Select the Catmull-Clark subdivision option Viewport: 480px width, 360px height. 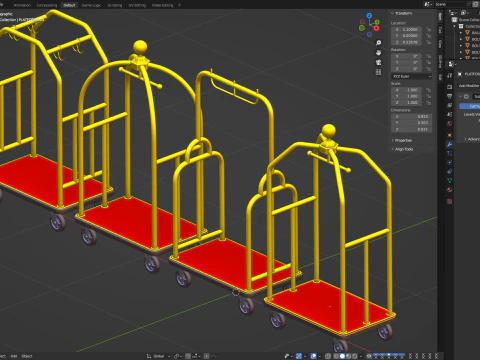[470, 106]
